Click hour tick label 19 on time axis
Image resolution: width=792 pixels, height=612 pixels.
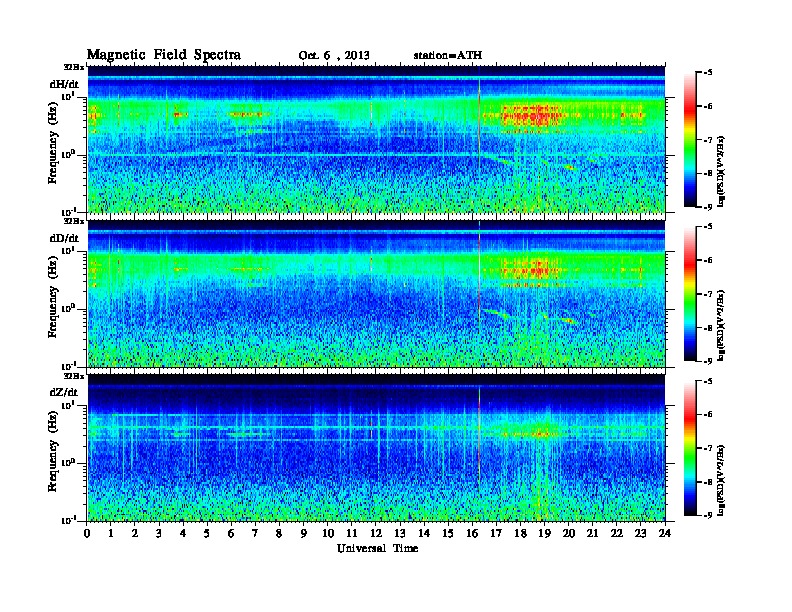[x=544, y=533]
